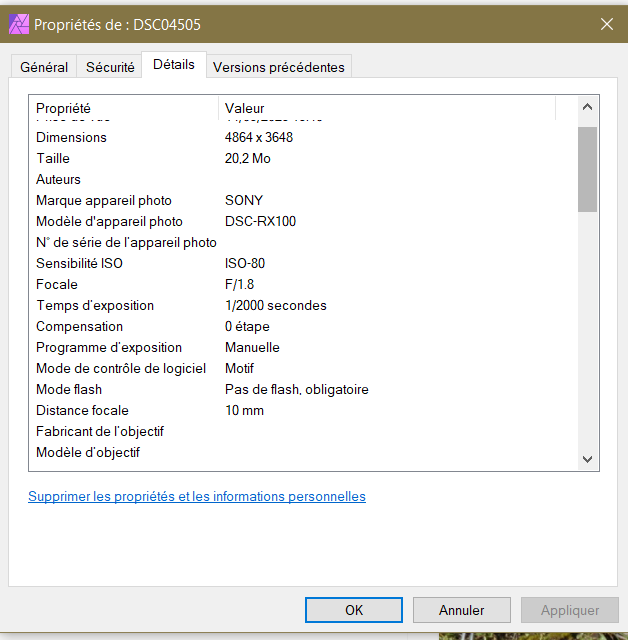The width and height of the screenshot is (628, 640).
Task: Close the properties dialog window
Action: coord(606,24)
